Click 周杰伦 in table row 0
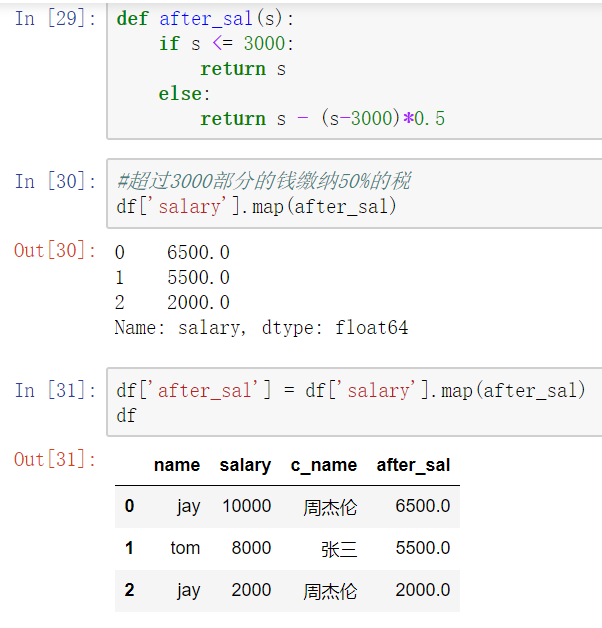The width and height of the screenshot is (602, 628). [x=330, y=507]
